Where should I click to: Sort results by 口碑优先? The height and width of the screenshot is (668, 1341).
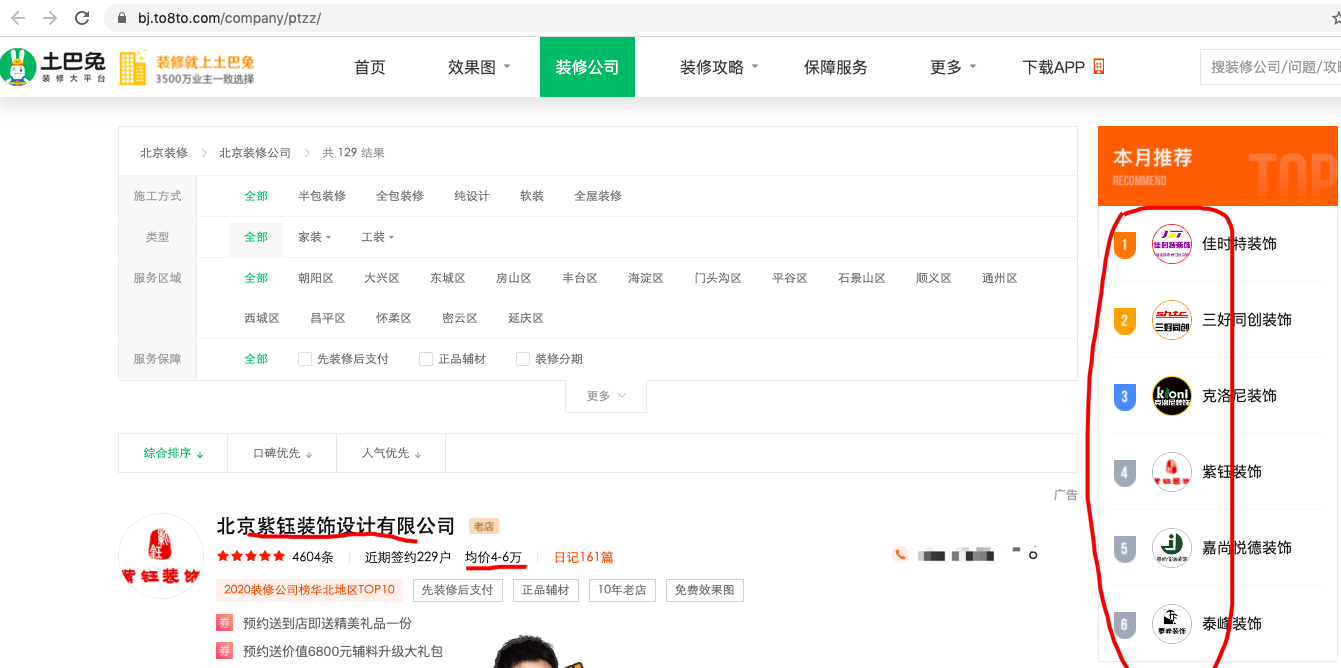point(282,453)
